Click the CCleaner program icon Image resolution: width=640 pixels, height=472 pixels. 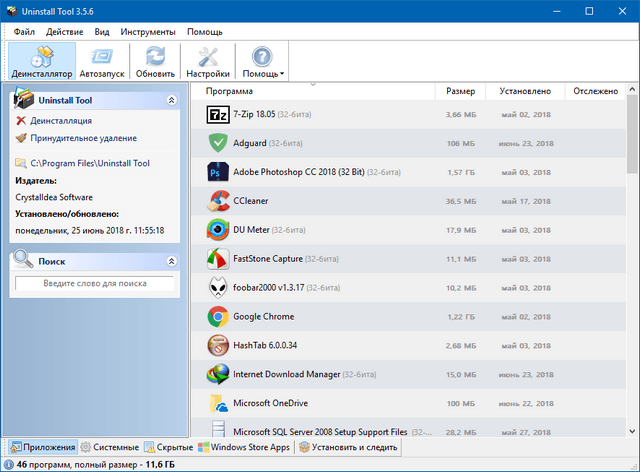click(x=218, y=201)
